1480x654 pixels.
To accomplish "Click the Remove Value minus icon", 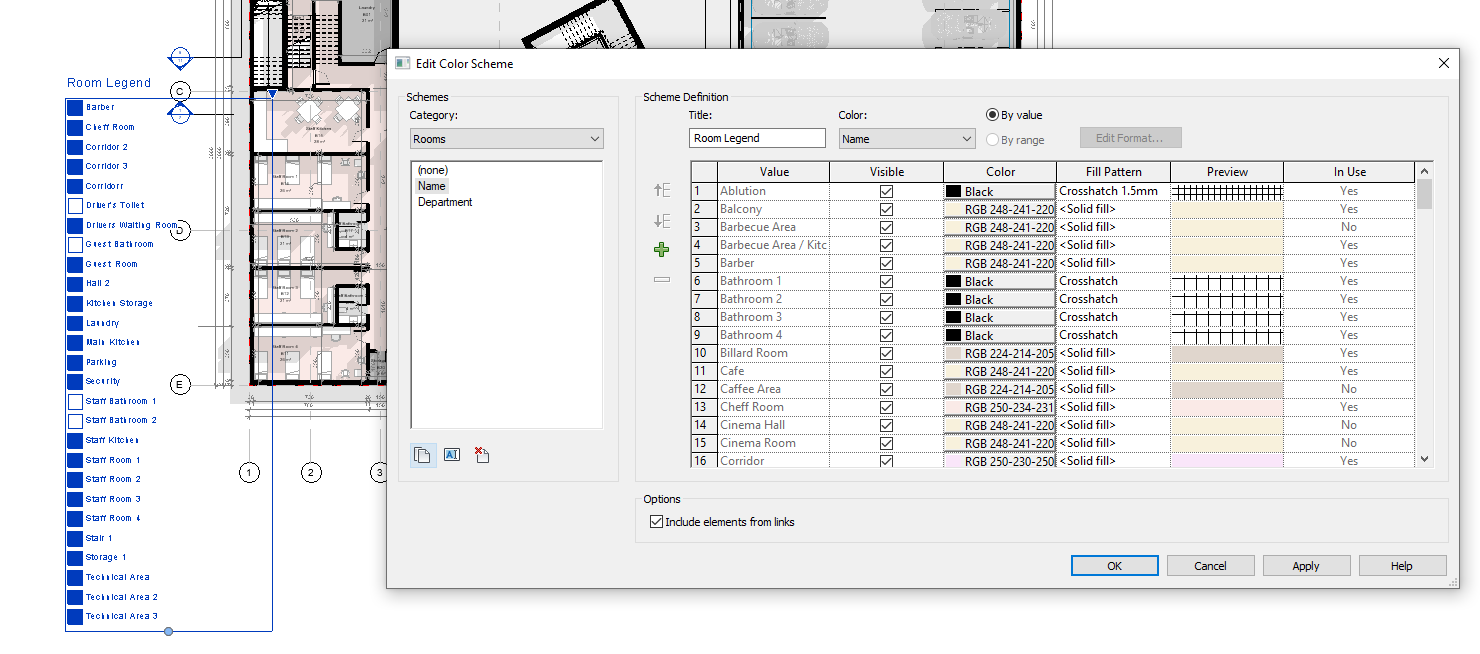I will tap(661, 280).
